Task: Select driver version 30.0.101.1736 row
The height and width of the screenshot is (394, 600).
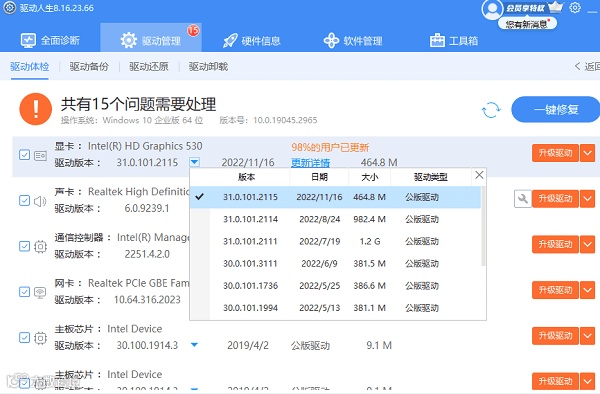Action: [335, 286]
